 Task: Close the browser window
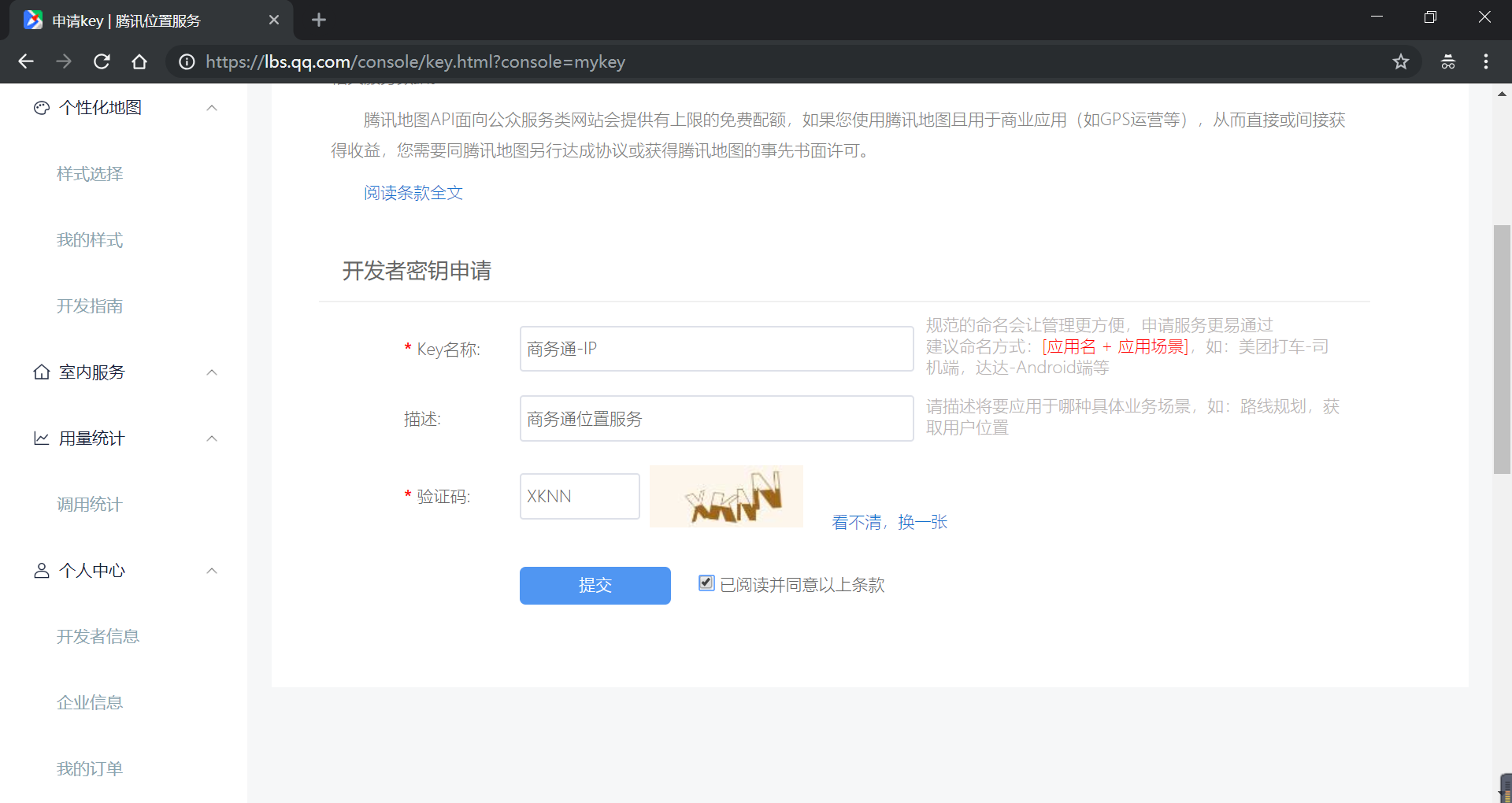click(1484, 17)
